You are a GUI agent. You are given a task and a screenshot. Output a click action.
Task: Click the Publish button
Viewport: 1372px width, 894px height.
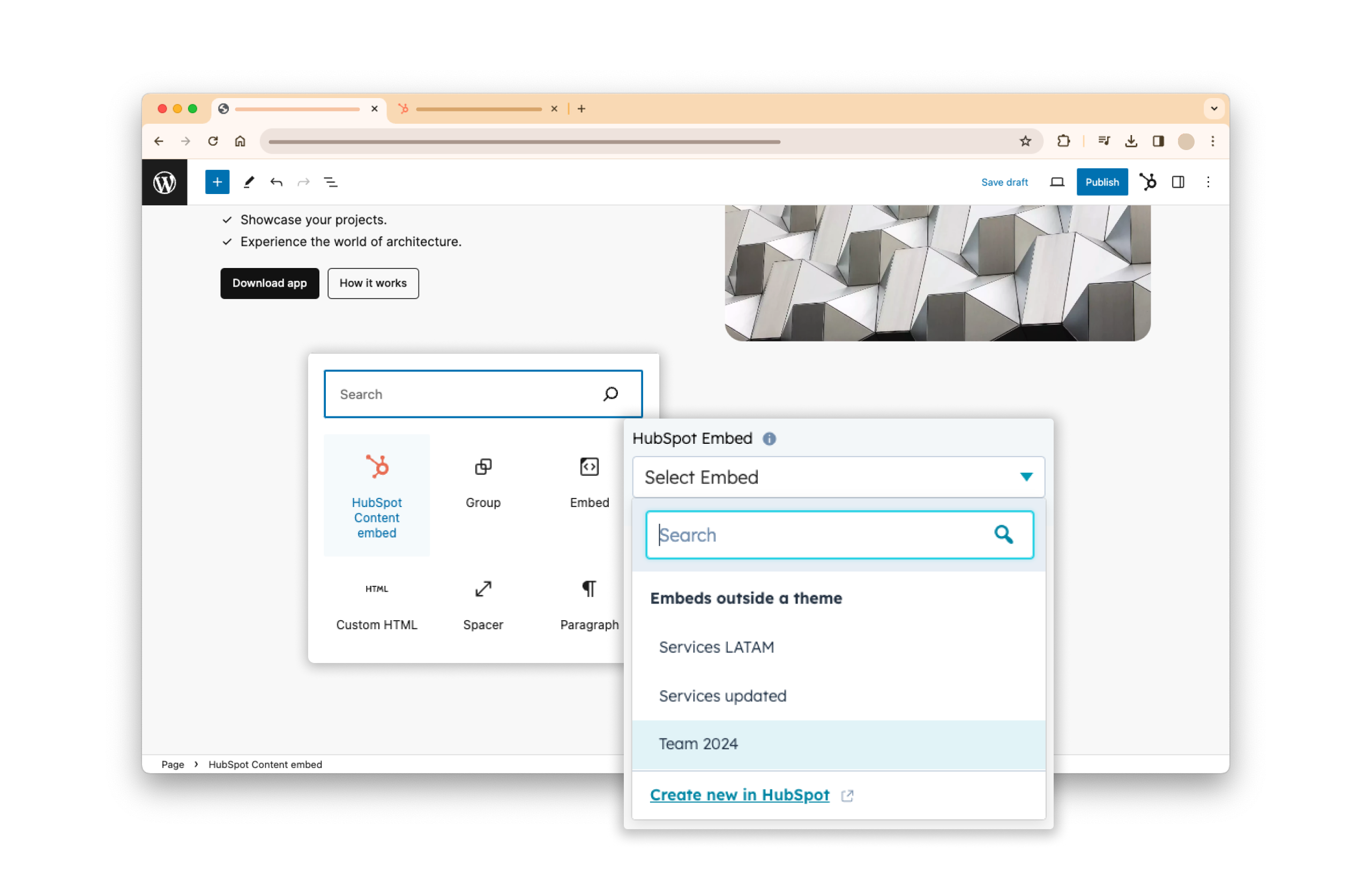pyautogui.click(x=1101, y=183)
